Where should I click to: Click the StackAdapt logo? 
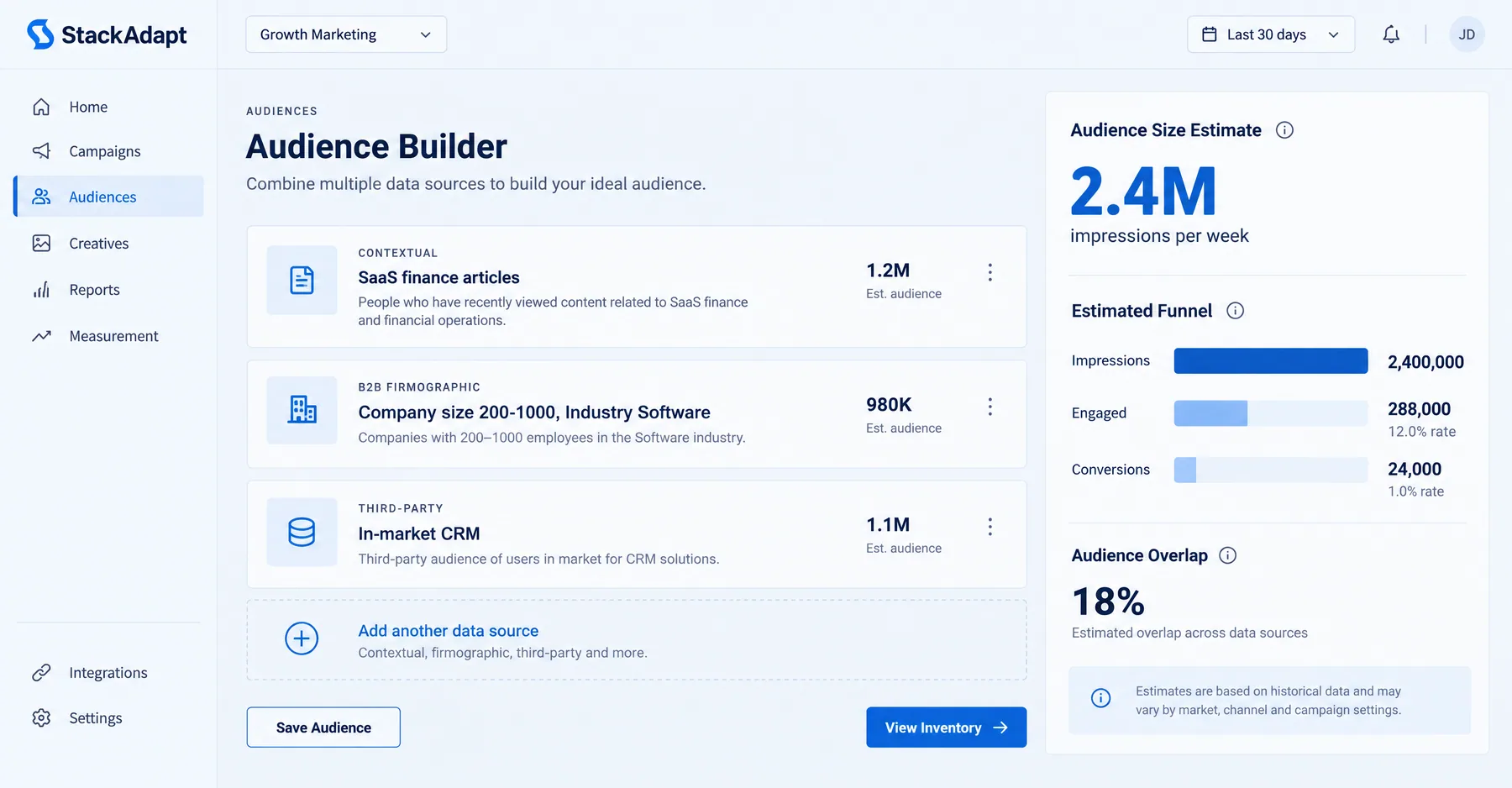pos(107,34)
